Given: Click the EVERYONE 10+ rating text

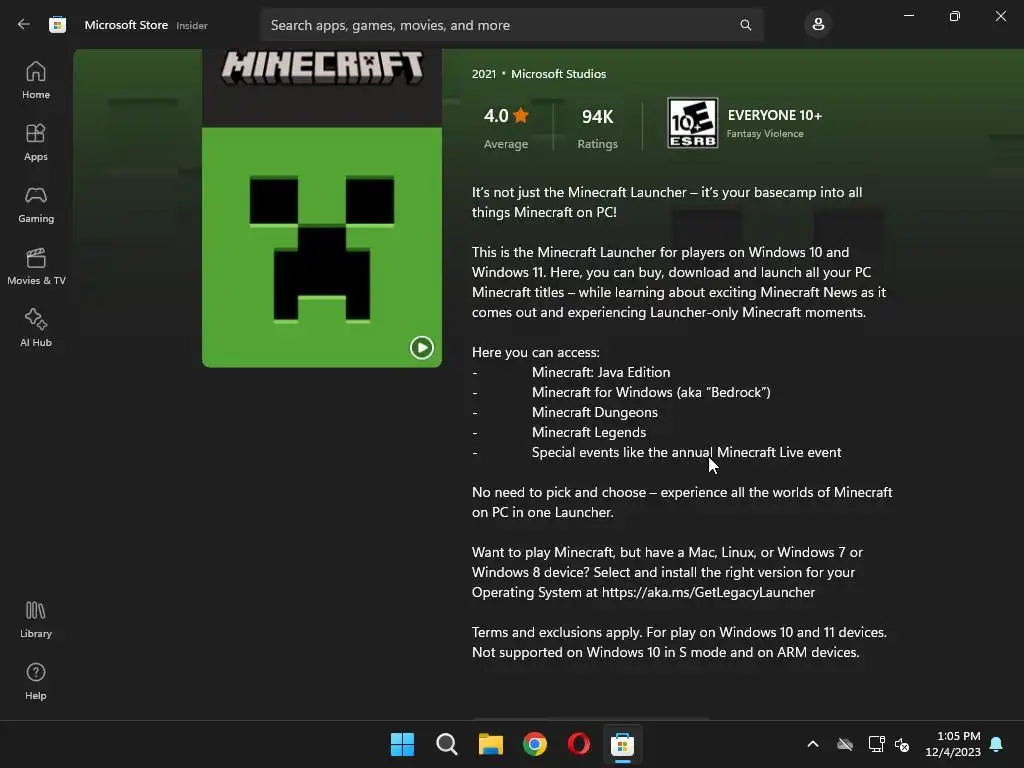Looking at the screenshot, I should click(x=775, y=115).
